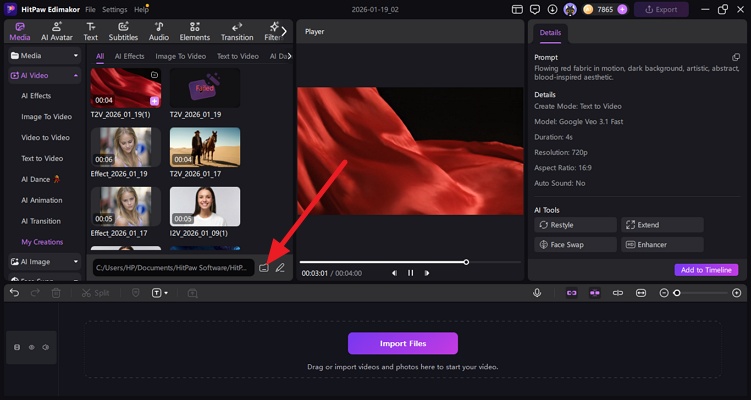Click the creations folder path field

(173, 268)
